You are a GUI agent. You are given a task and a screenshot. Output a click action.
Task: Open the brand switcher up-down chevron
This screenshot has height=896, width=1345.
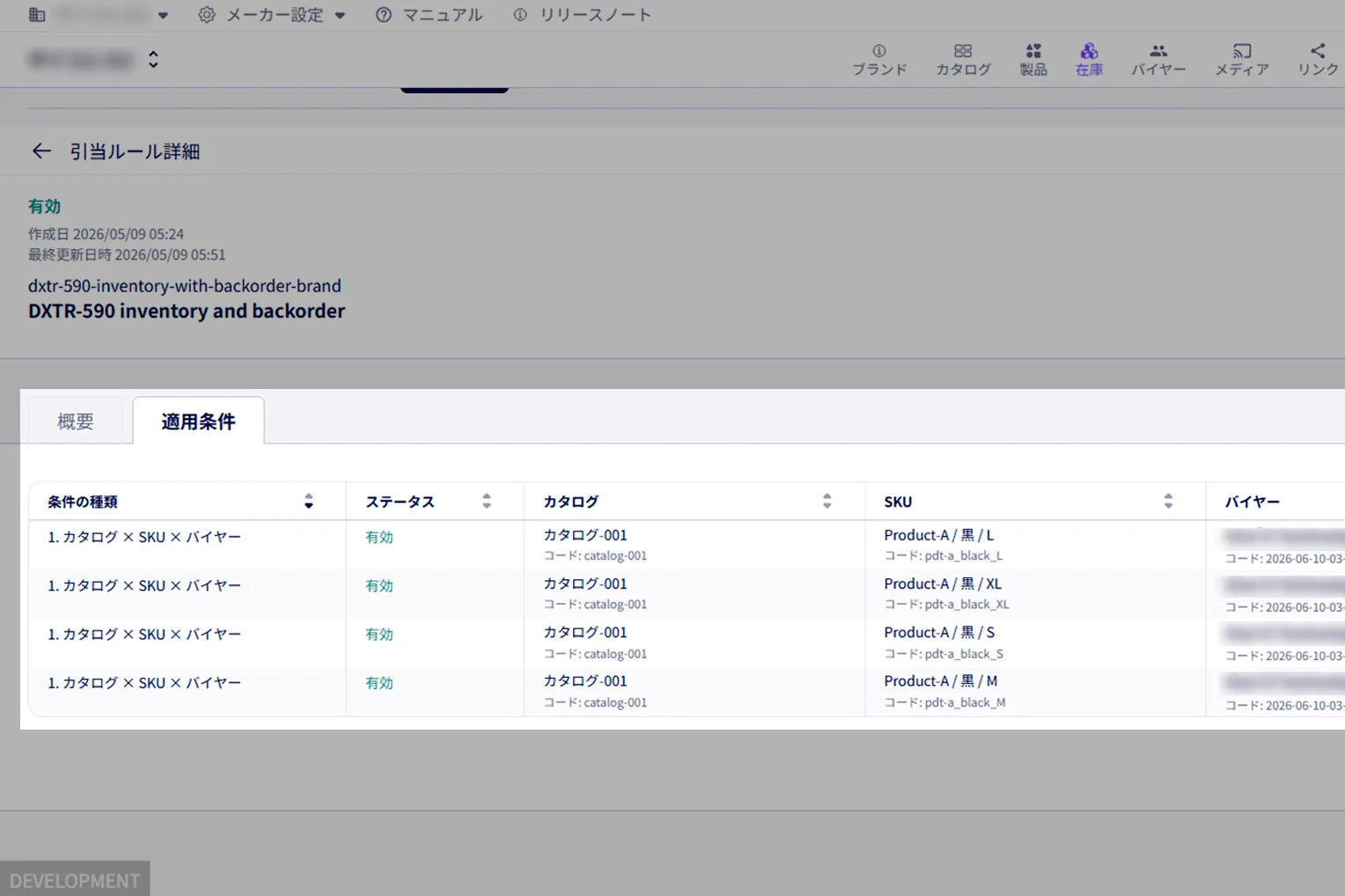coord(153,60)
